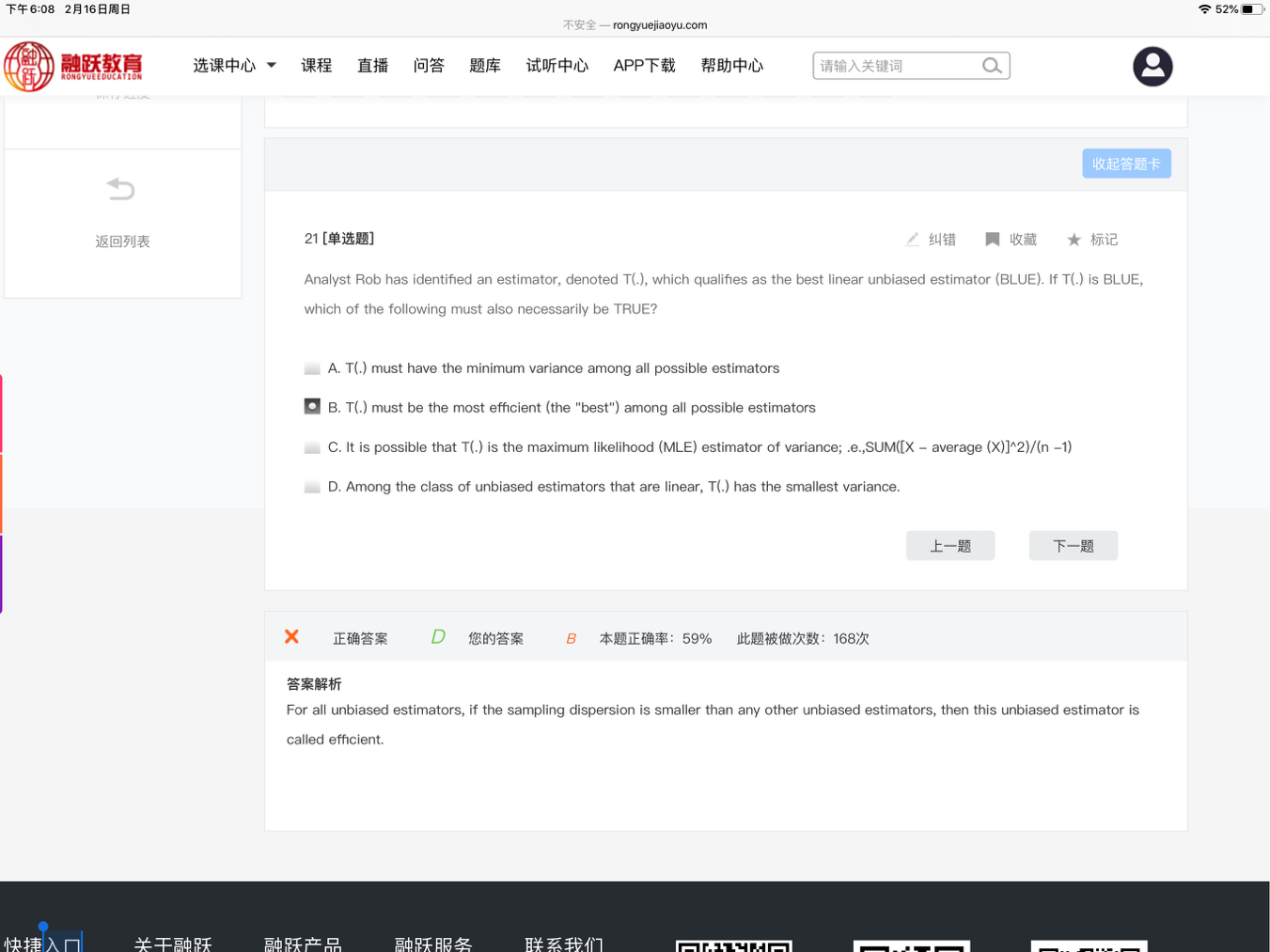1270x952 pixels.
Task: Click the return-to-list arrow icon
Action: click(121, 190)
